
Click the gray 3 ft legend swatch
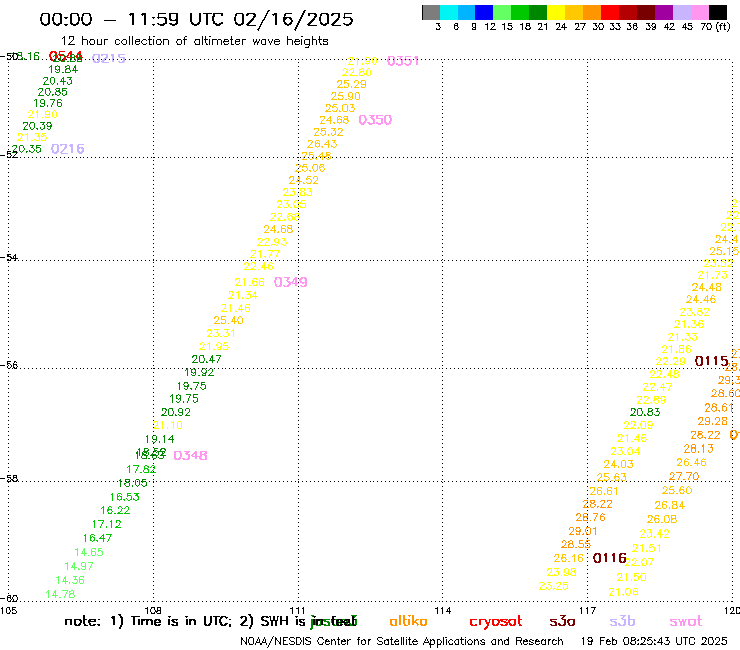tap(431, 12)
